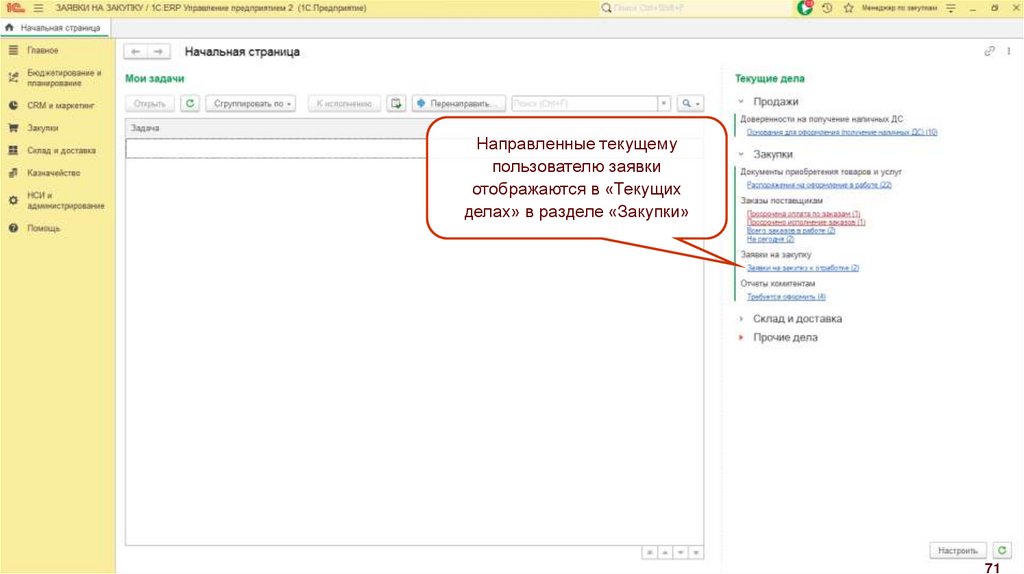Expand the Склад и доставка group
The image size is (1024, 574).
tap(741, 319)
